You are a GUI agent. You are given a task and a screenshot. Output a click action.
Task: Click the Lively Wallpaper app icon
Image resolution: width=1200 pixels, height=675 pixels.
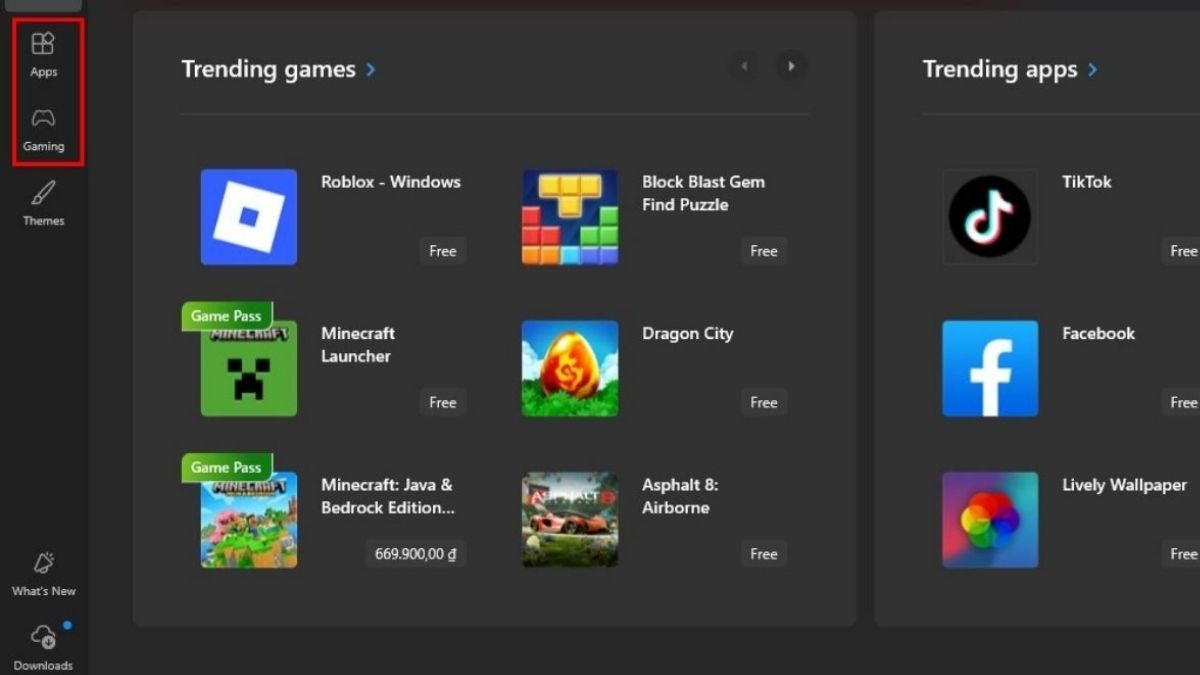pyautogui.click(x=990, y=519)
